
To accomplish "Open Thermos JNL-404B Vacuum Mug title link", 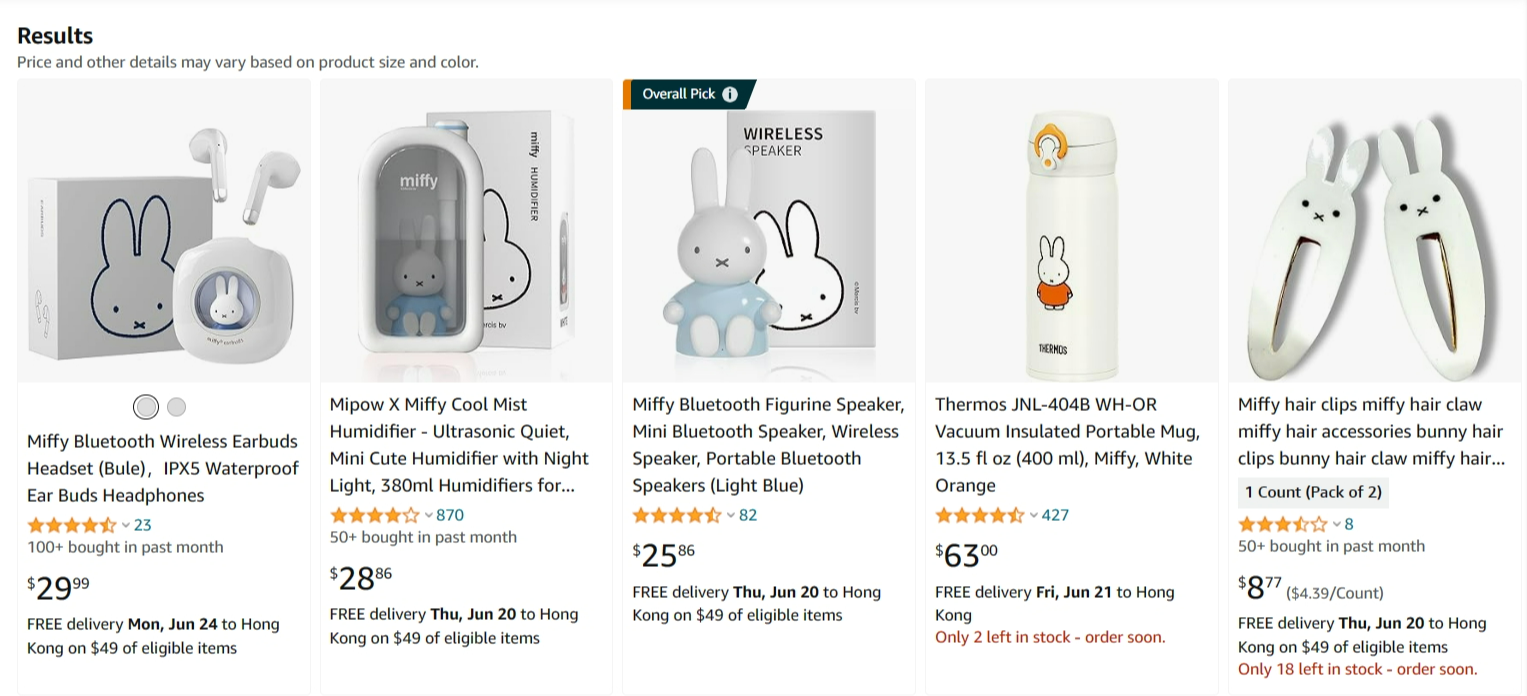I will [1066, 445].
